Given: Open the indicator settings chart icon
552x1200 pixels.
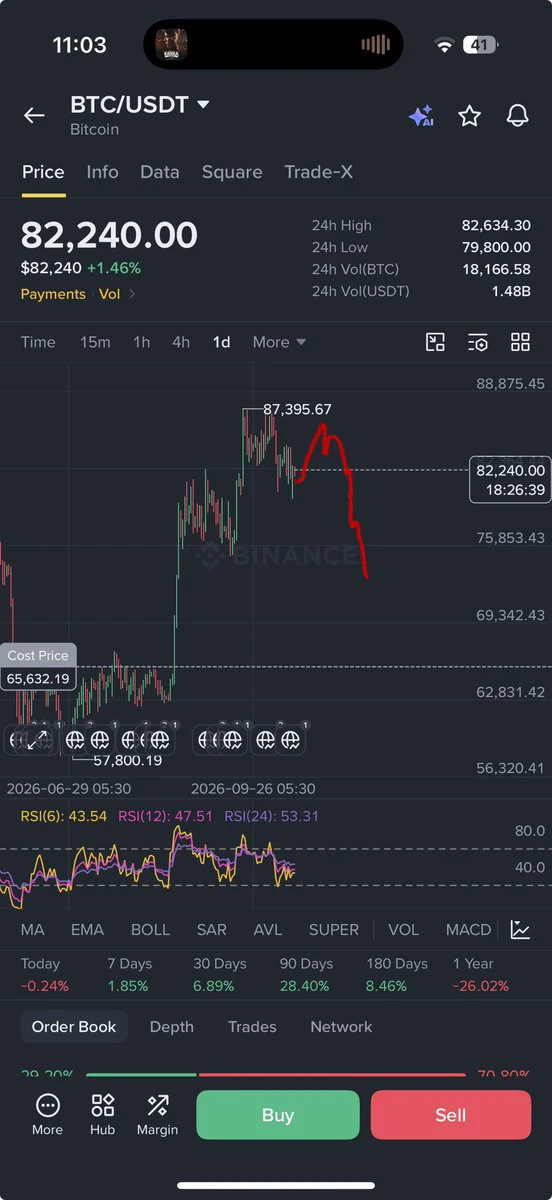Looking at the screenshot, I should pyautogui.click(x=520, y=930).
